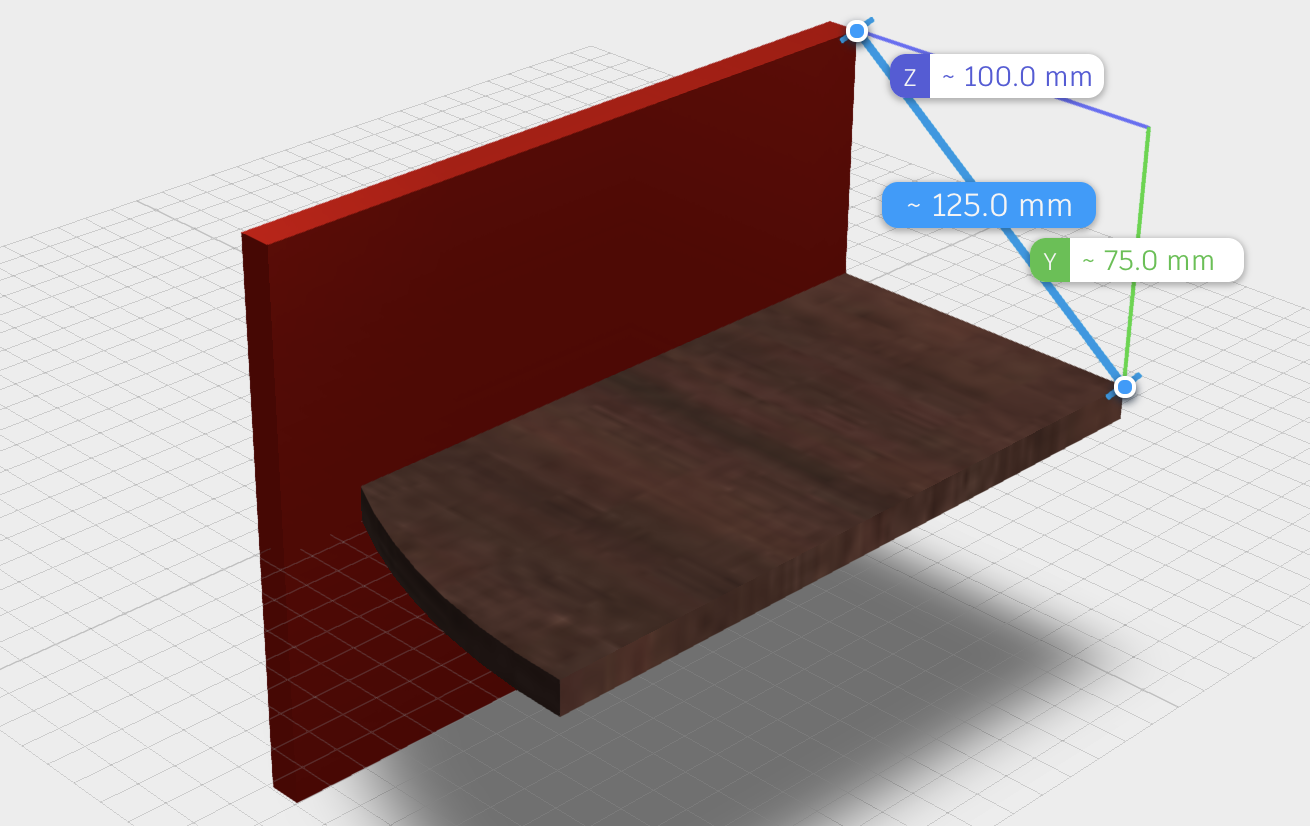Click the purple Z axis badge
1310x826 pixels.
pos(910,77)
